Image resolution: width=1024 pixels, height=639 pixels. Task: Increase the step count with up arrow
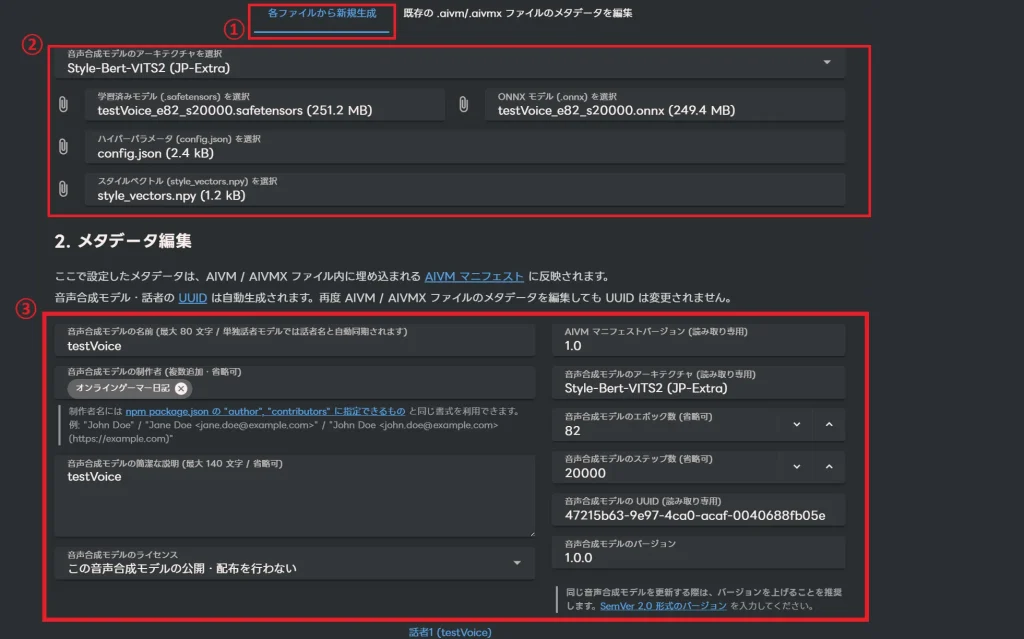tap(829, 467)
